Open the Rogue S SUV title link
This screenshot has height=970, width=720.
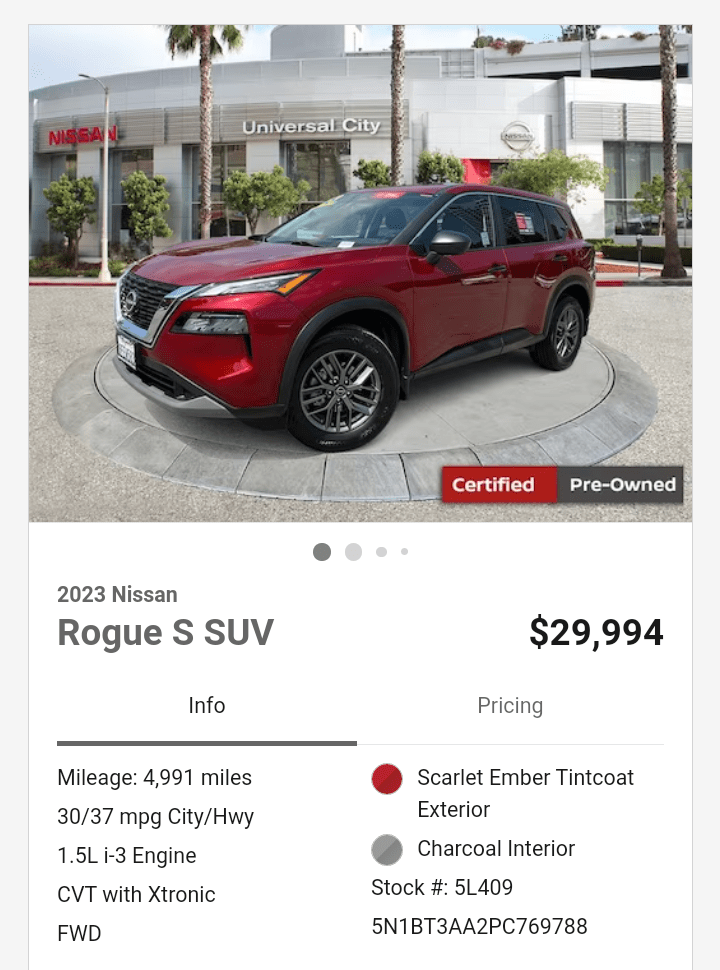click(165, 632)
